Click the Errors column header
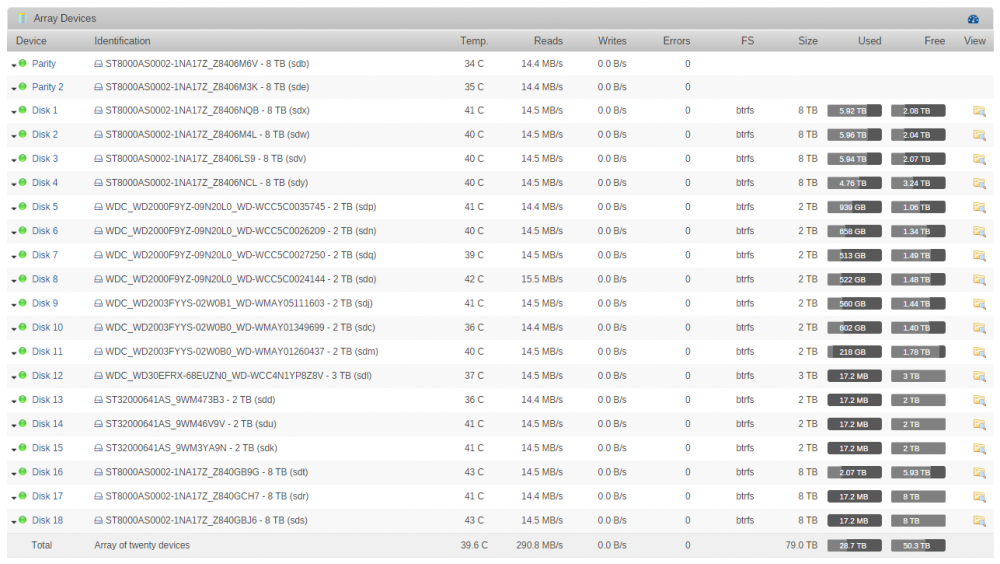This screenshot has height=564, width=1000. (x=677, y=41)
